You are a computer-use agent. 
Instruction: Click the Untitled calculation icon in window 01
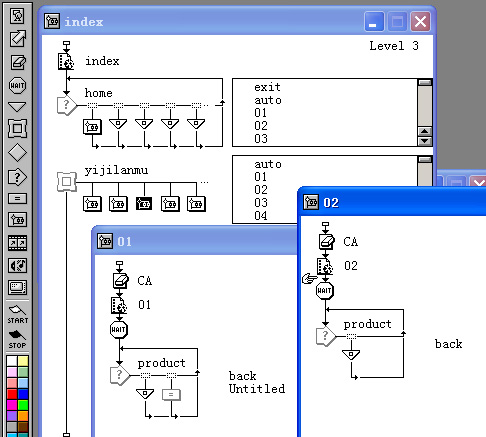(x=171, y=394)
